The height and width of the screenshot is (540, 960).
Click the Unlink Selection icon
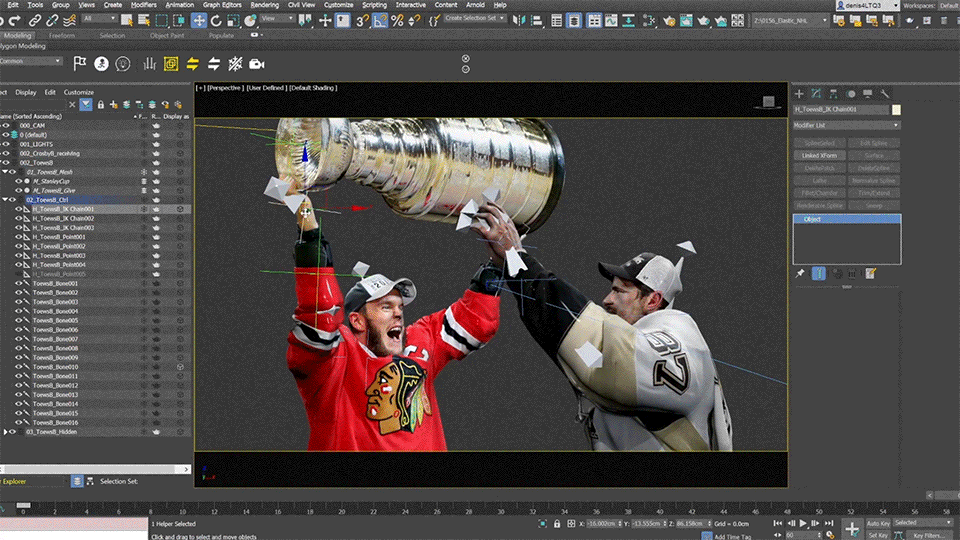coord(52,21)
